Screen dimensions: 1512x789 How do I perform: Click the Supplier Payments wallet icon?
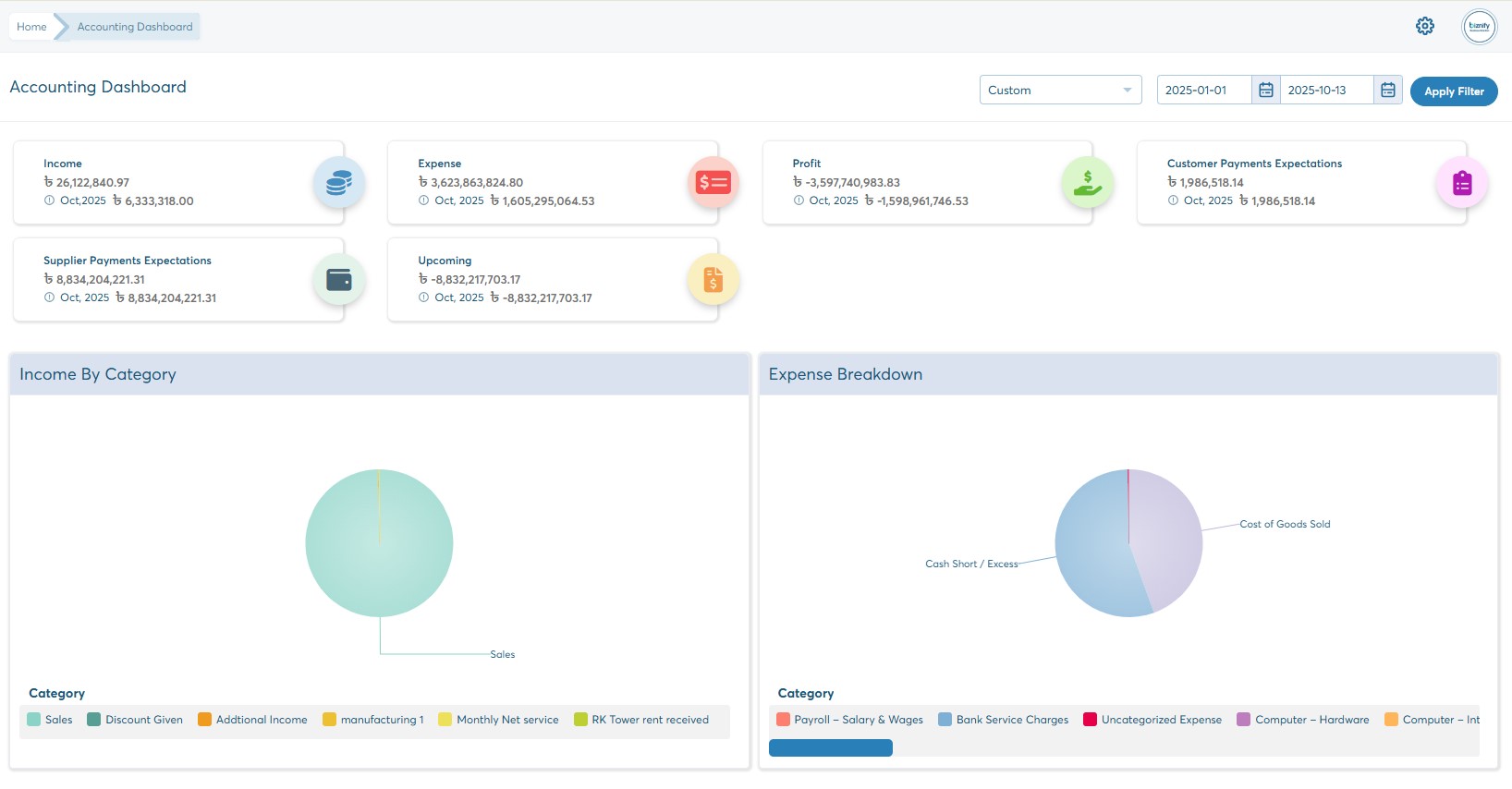click(x=338, y=280)
